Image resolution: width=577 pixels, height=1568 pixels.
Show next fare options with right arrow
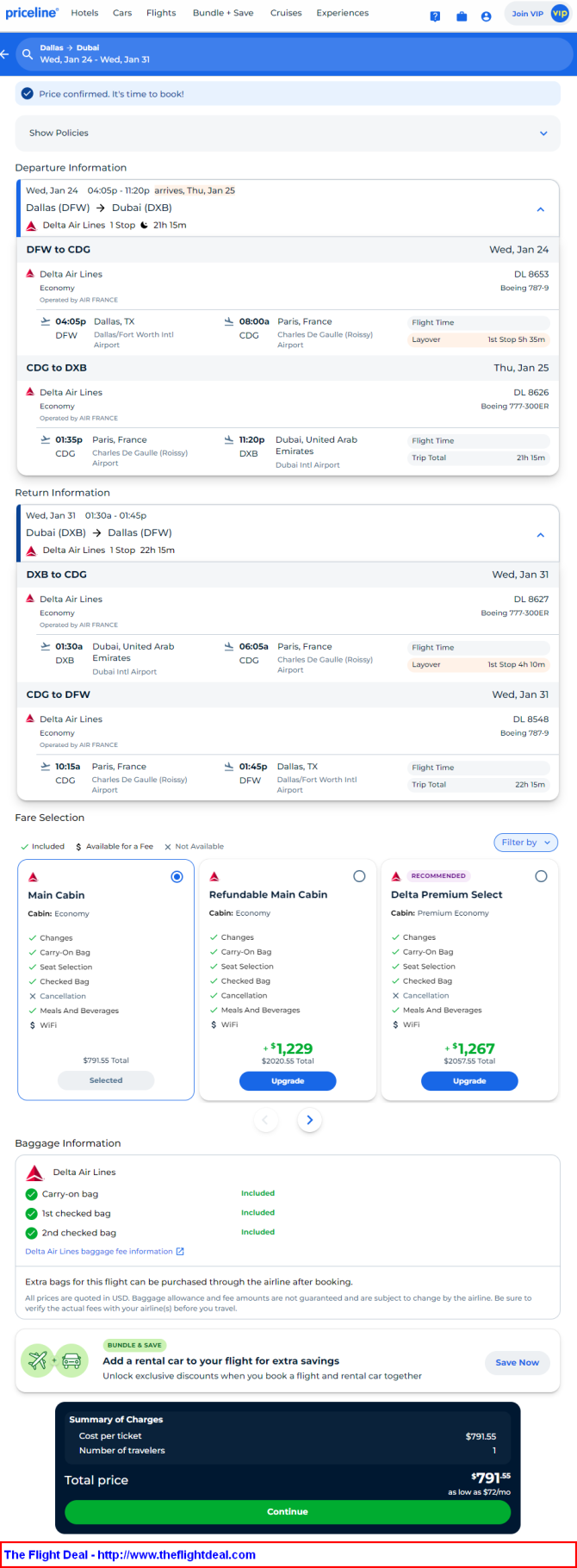310,1120
